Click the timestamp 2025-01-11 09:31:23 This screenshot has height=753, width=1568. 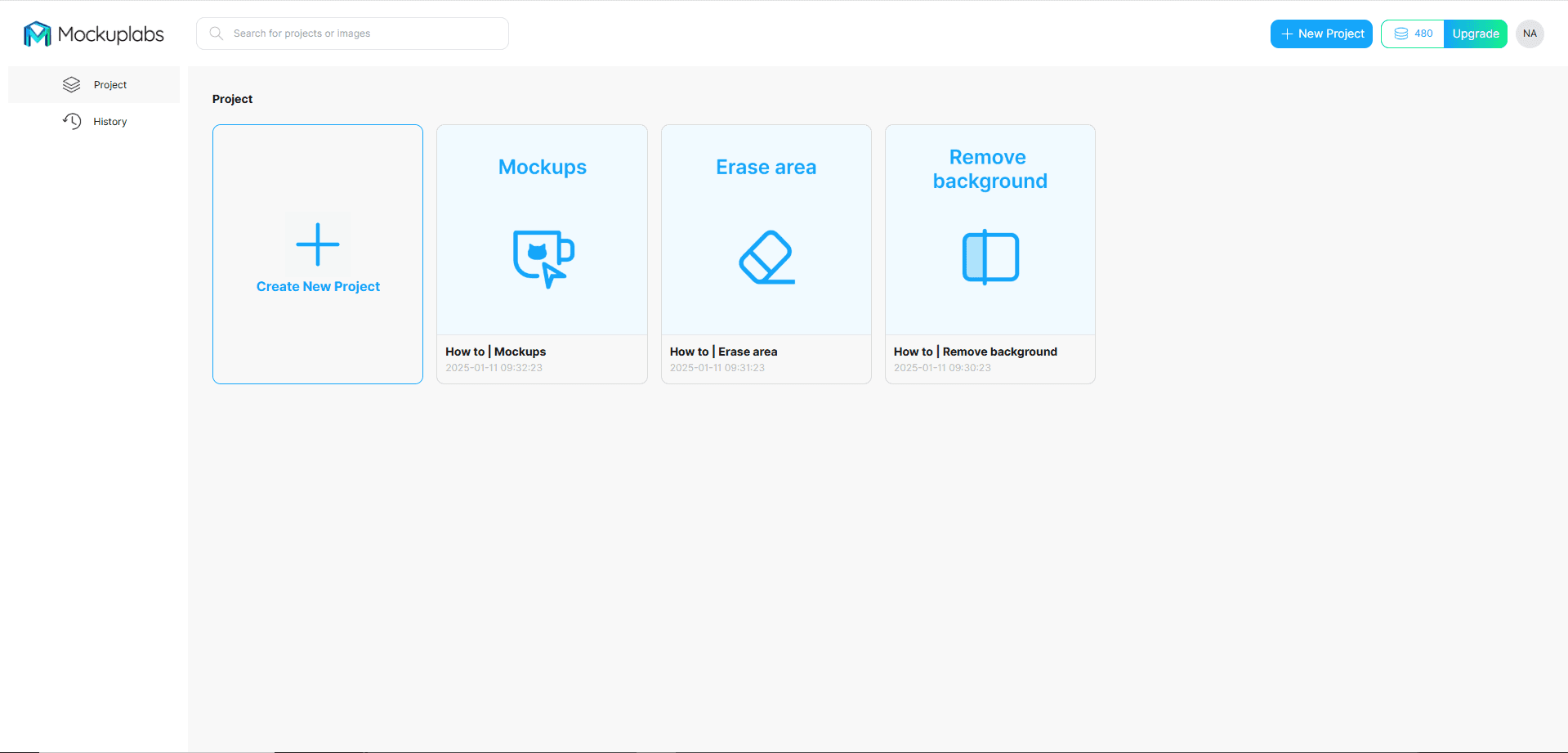tap(717, 368)
